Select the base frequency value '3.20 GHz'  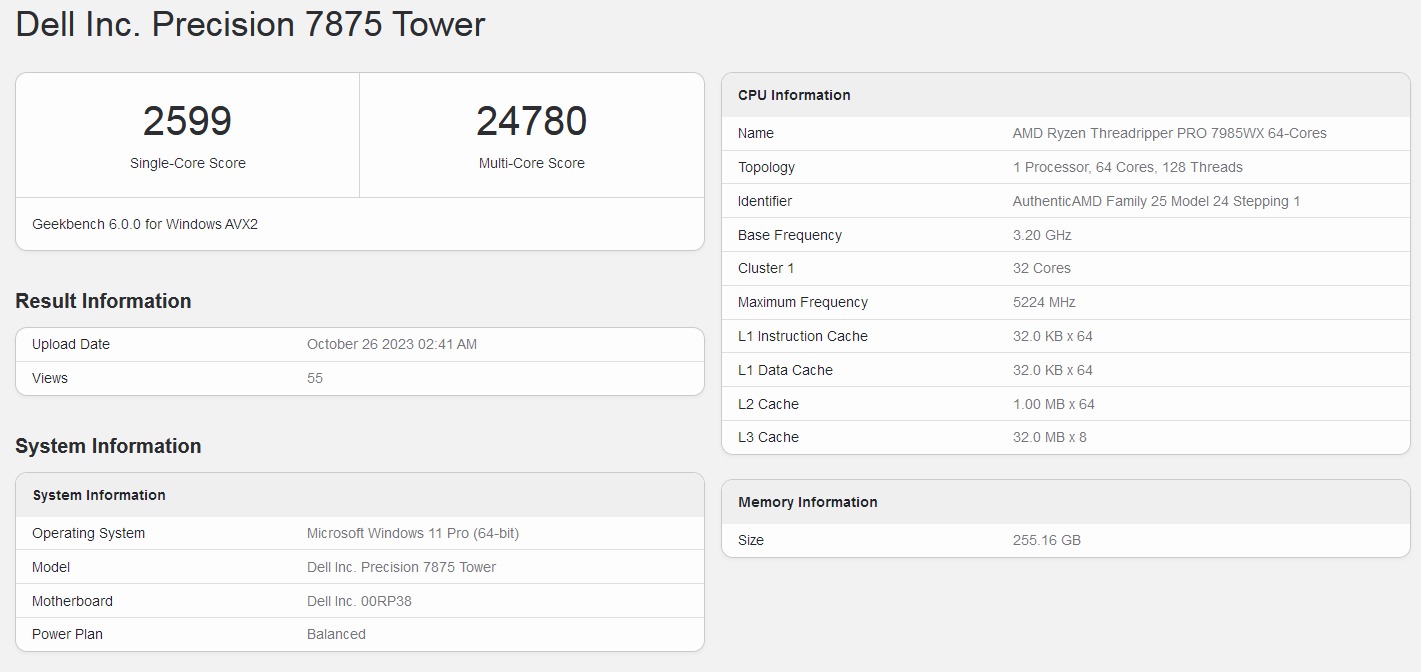click(1042, 235)
